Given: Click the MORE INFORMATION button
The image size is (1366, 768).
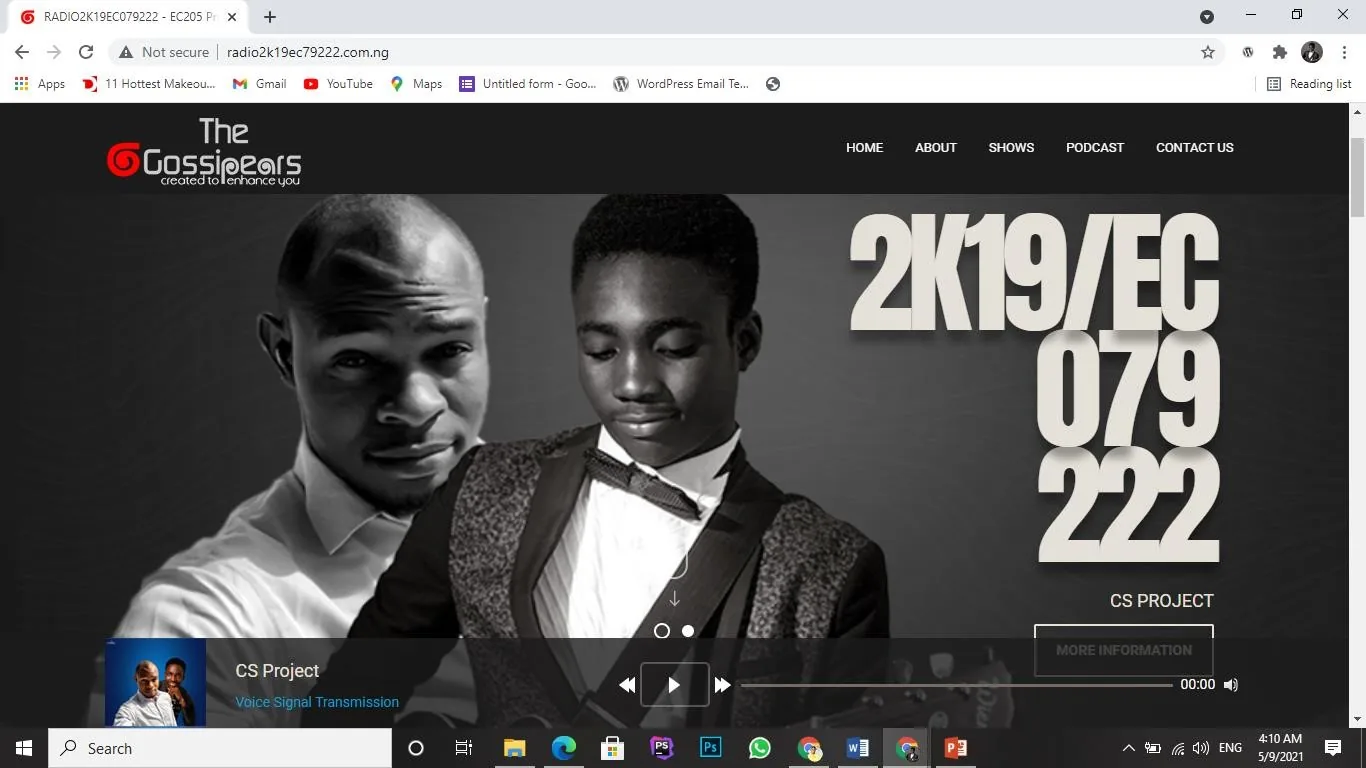Looking at the screenshot, I should (x=1124, y=650).
